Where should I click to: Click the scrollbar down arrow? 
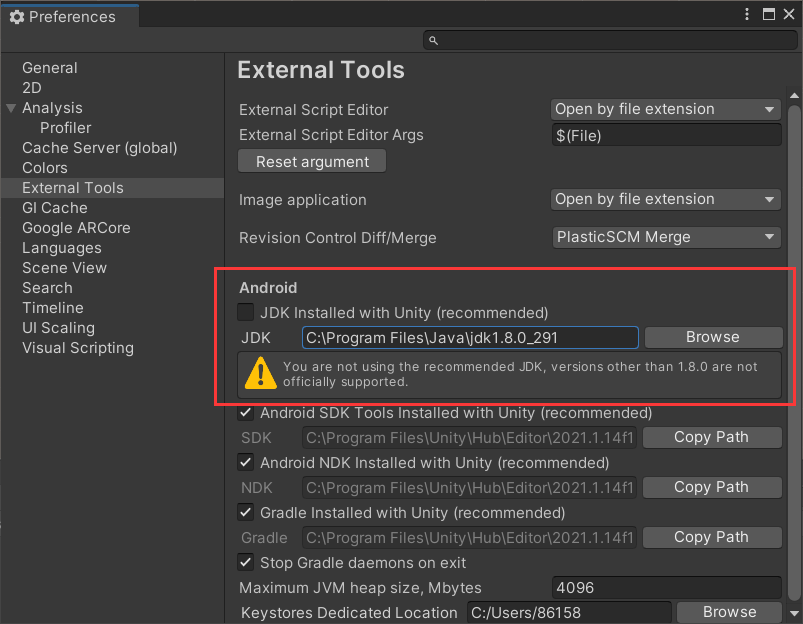793,615
